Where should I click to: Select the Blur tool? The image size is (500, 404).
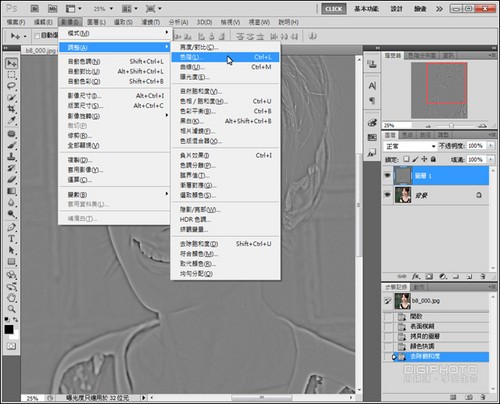pos(12,202)
